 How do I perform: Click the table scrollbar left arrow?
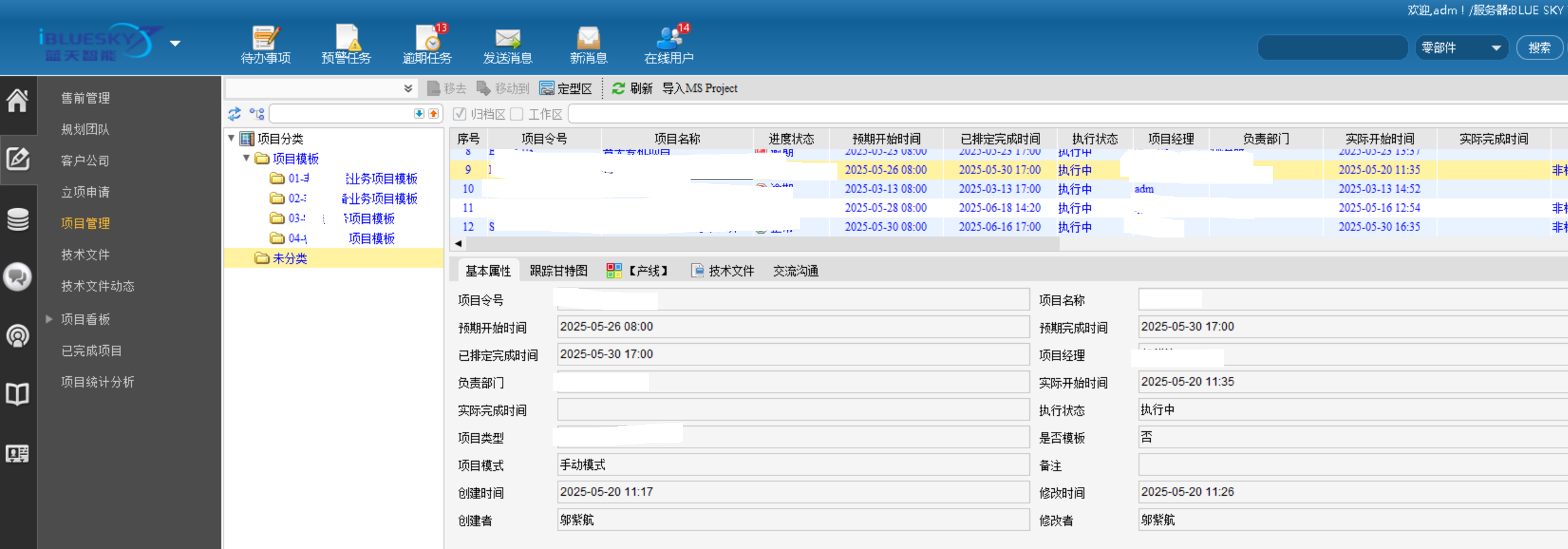pos(458,243)
